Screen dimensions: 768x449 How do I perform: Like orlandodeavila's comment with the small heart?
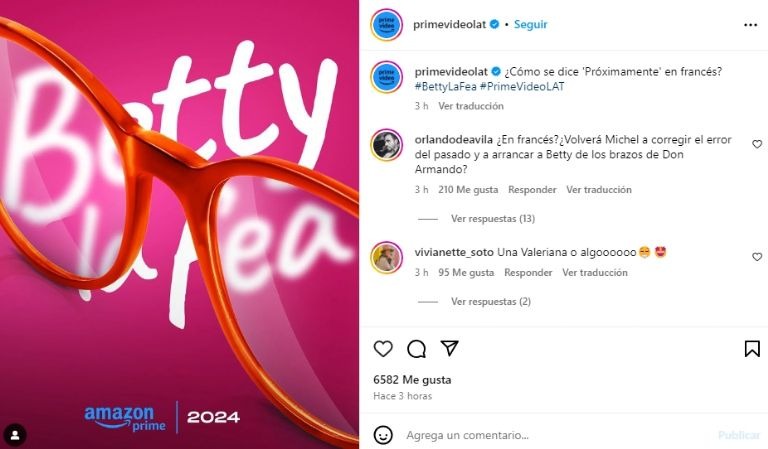[757, 144]
